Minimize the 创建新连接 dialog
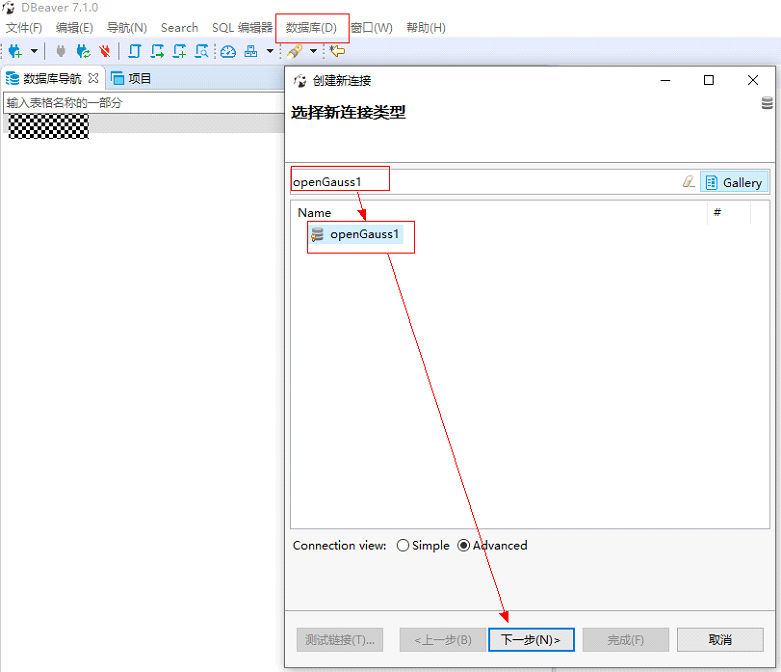Viewport: 781px width, 672px height. (665, 80)
